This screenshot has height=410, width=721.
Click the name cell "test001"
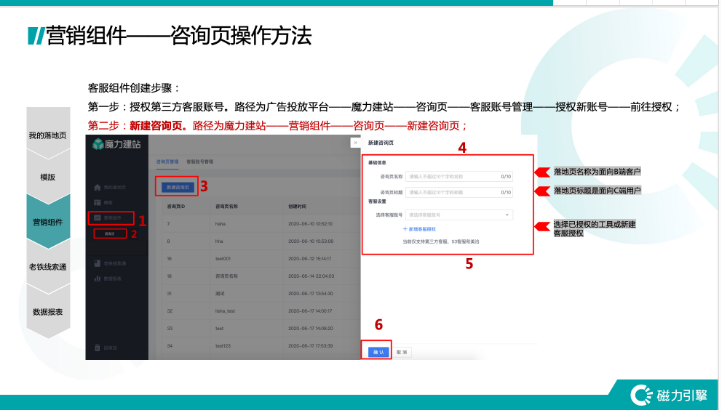tap(223, 259)
